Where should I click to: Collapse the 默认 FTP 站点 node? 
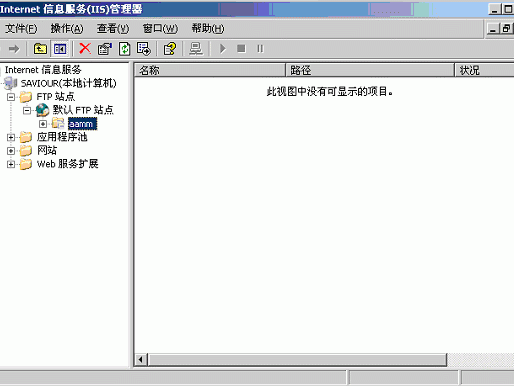[27, 110]
